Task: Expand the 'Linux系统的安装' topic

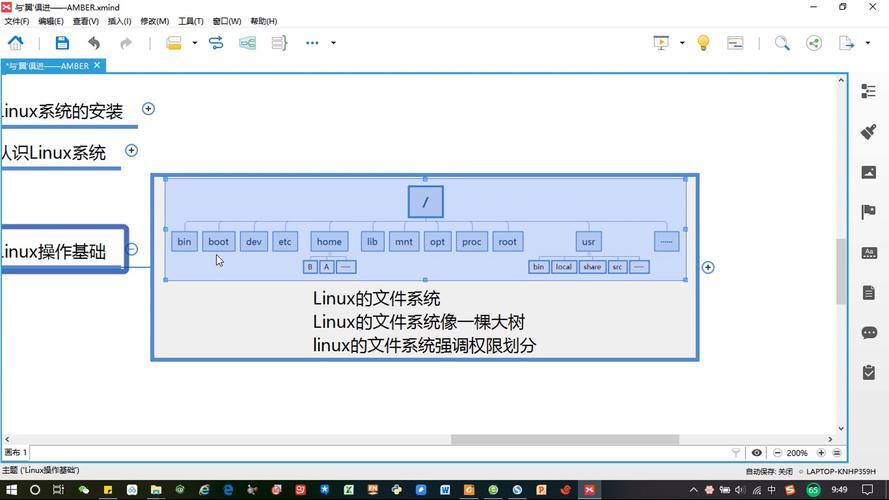Action: [x=149, y=109]
